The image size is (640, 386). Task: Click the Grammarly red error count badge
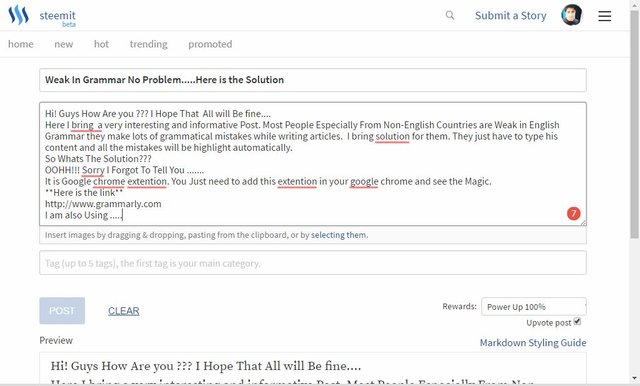coord(573,213)
